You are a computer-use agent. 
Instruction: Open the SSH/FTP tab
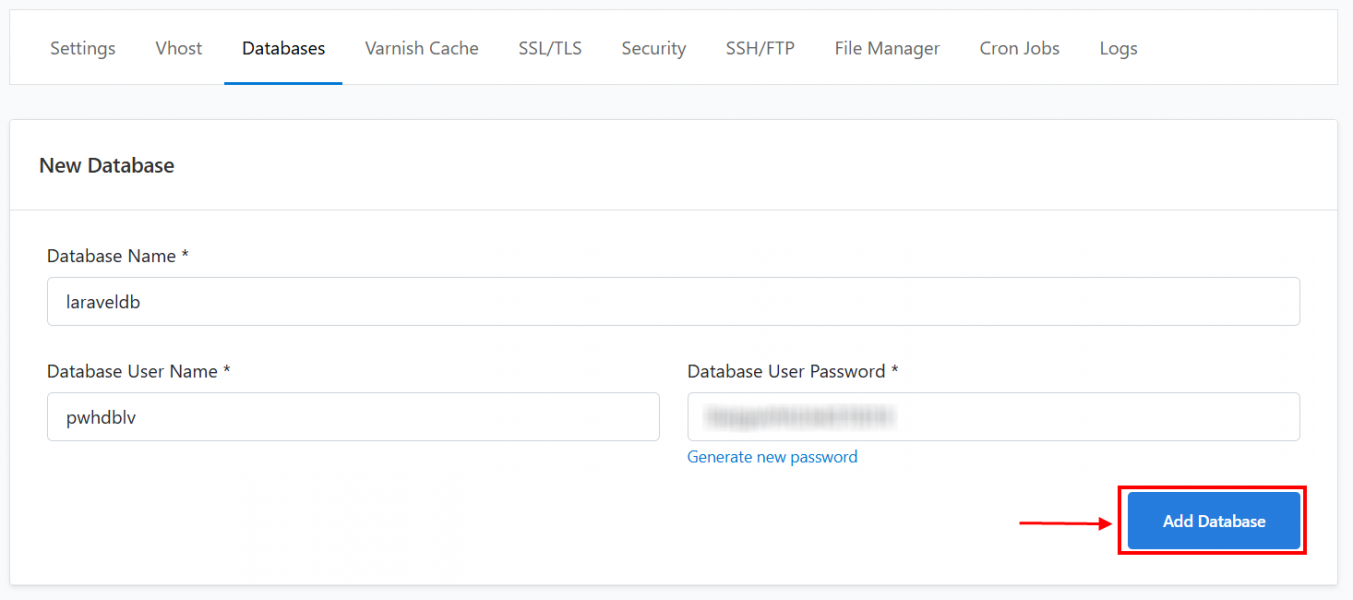(x=760, y=48)
